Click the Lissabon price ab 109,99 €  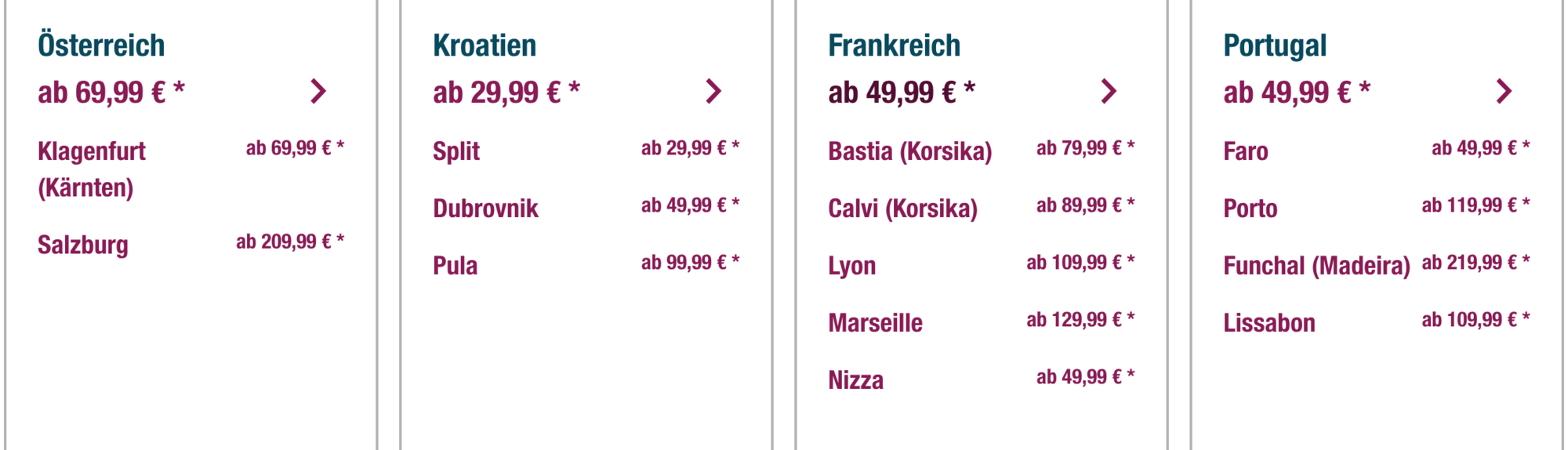click(x=1475, y=320)
